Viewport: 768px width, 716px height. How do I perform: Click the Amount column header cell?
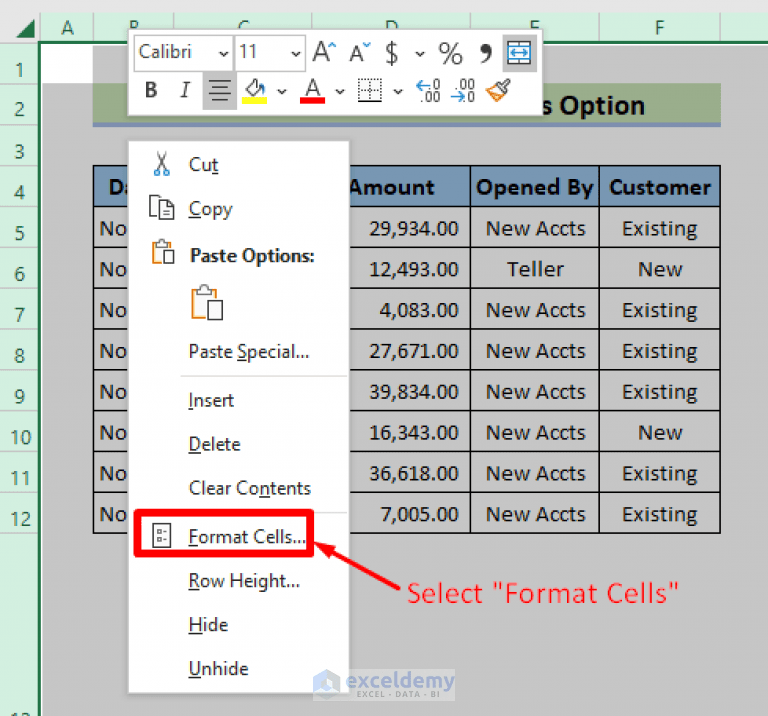(409, 187)
